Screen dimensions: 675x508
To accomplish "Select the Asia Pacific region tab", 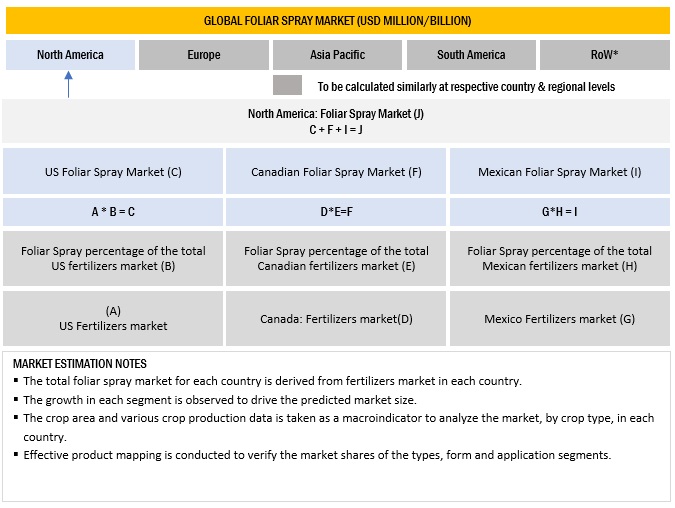I will (337, 55).
